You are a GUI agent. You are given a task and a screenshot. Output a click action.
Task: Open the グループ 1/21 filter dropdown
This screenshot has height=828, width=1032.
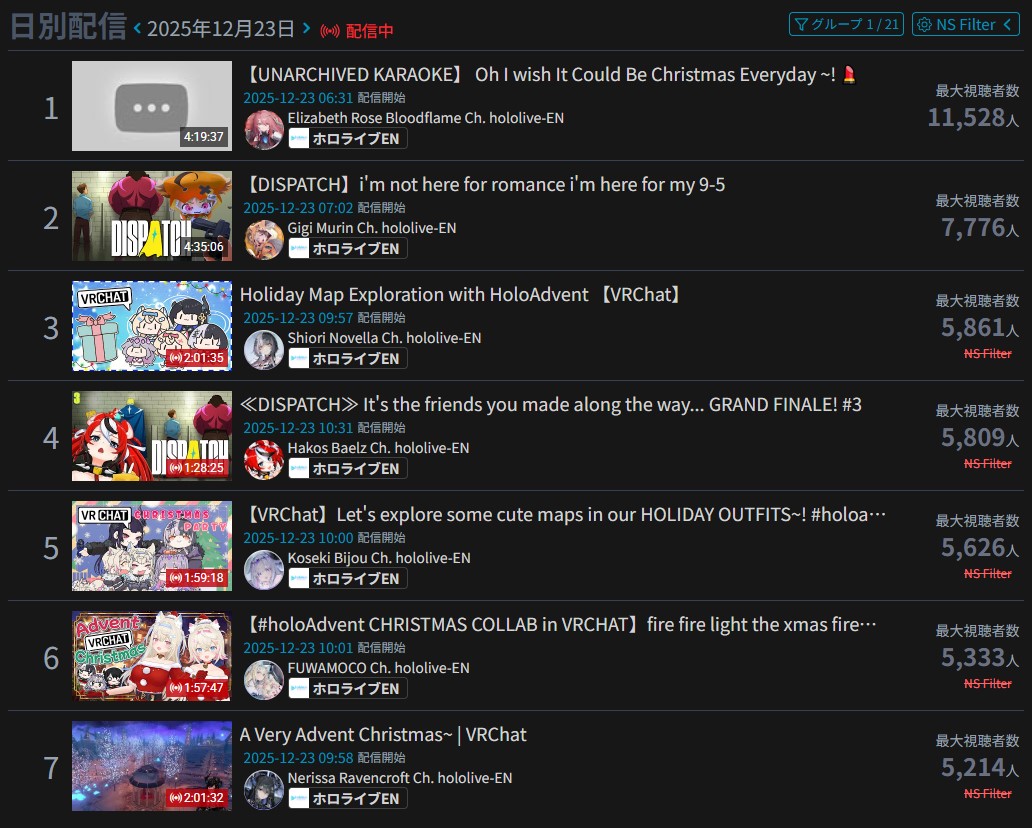[846, 24]
